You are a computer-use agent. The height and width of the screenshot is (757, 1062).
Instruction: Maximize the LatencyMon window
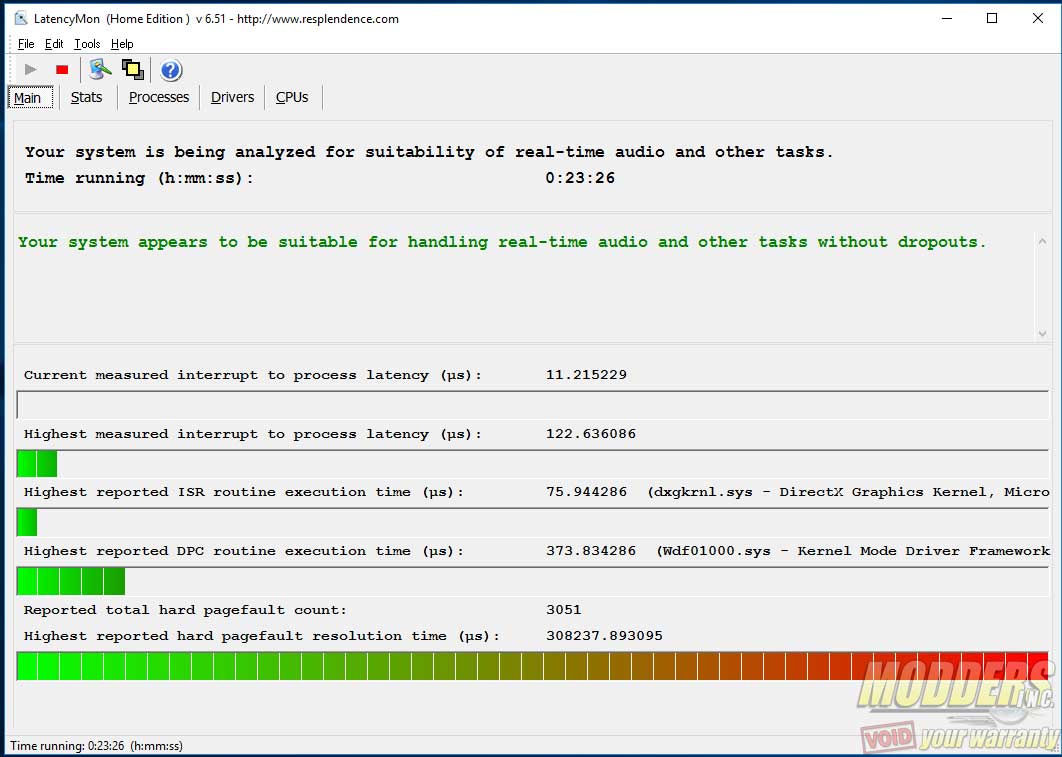coord(992,18)
